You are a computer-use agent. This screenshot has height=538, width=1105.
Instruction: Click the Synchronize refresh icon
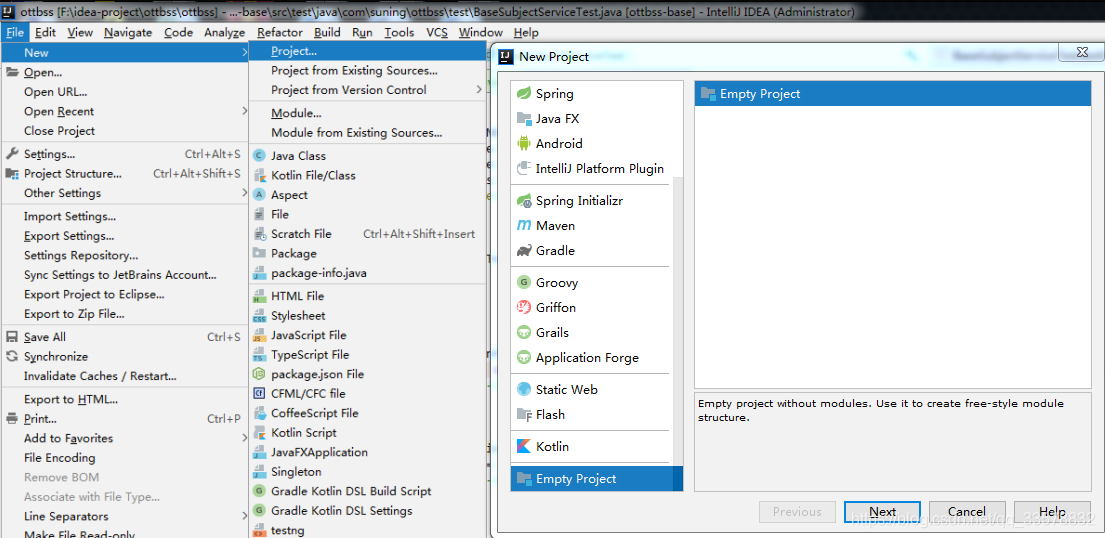tap(12, 357)
